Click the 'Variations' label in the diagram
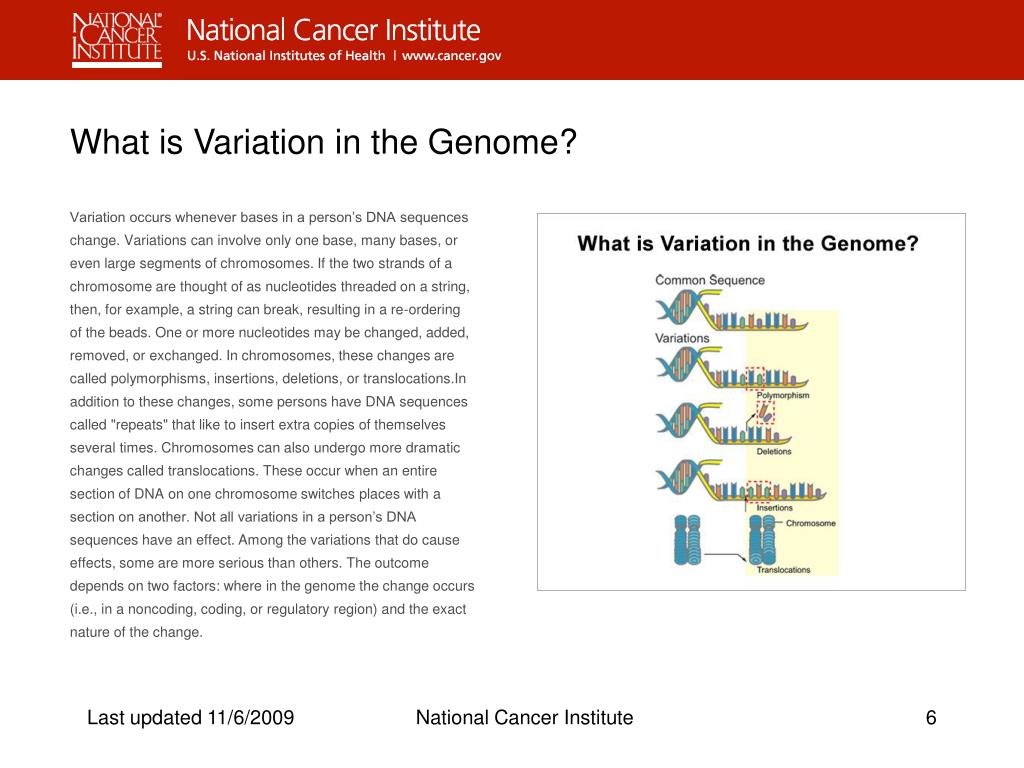The width and height of the screenshot is (1024, 768). tap(682, 338)
